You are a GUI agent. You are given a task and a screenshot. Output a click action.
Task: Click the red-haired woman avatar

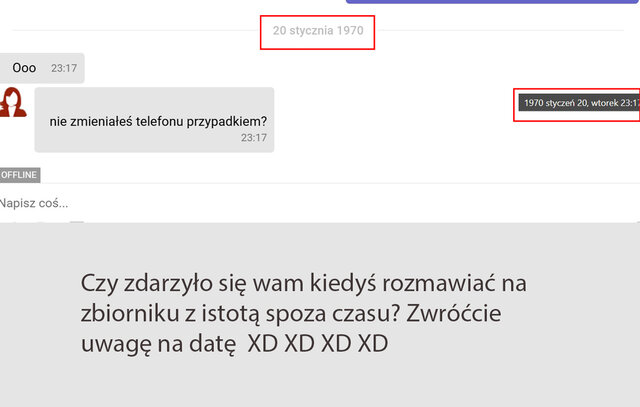(x=13, y=102)
